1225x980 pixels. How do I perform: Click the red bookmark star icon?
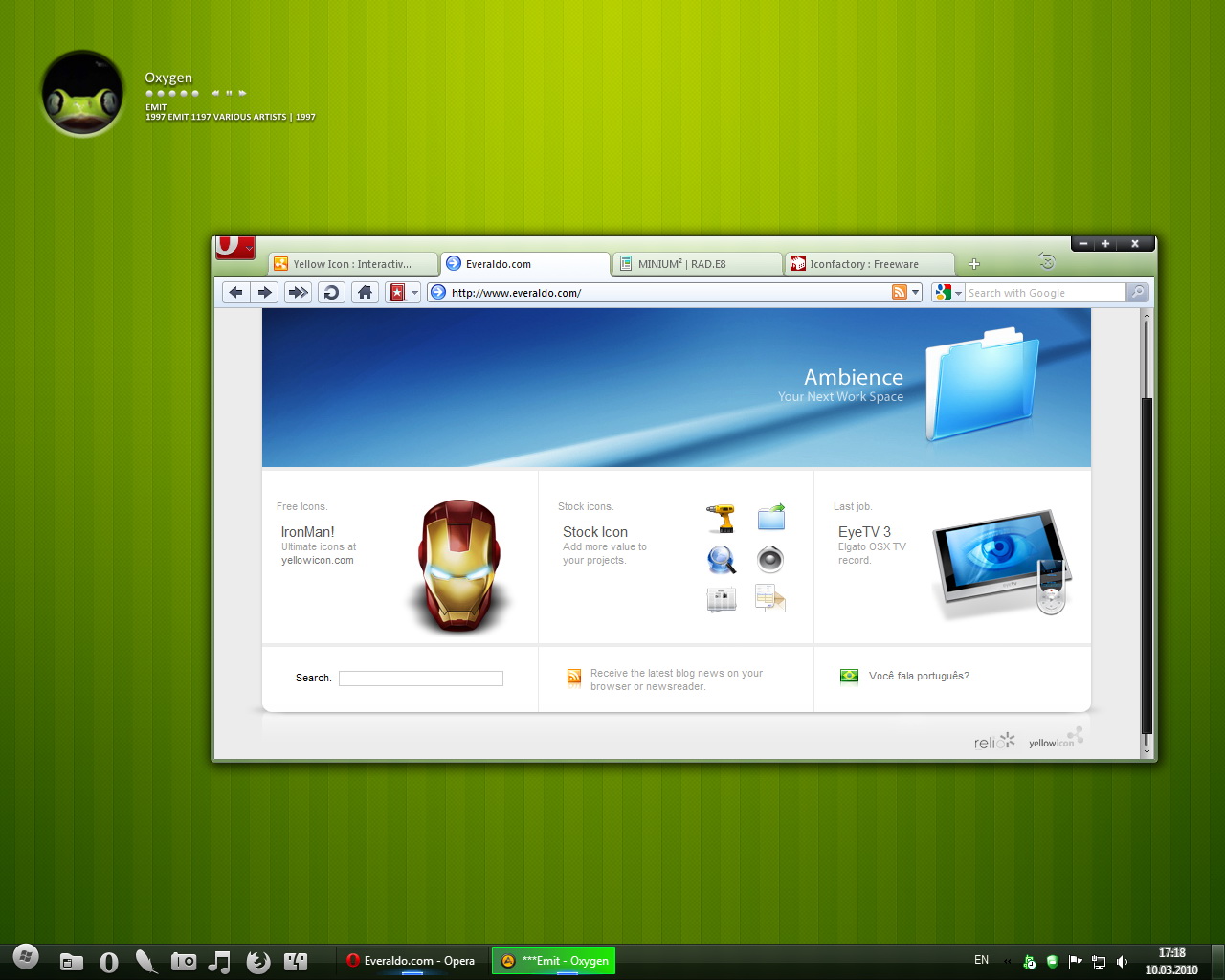coord(397,293)
